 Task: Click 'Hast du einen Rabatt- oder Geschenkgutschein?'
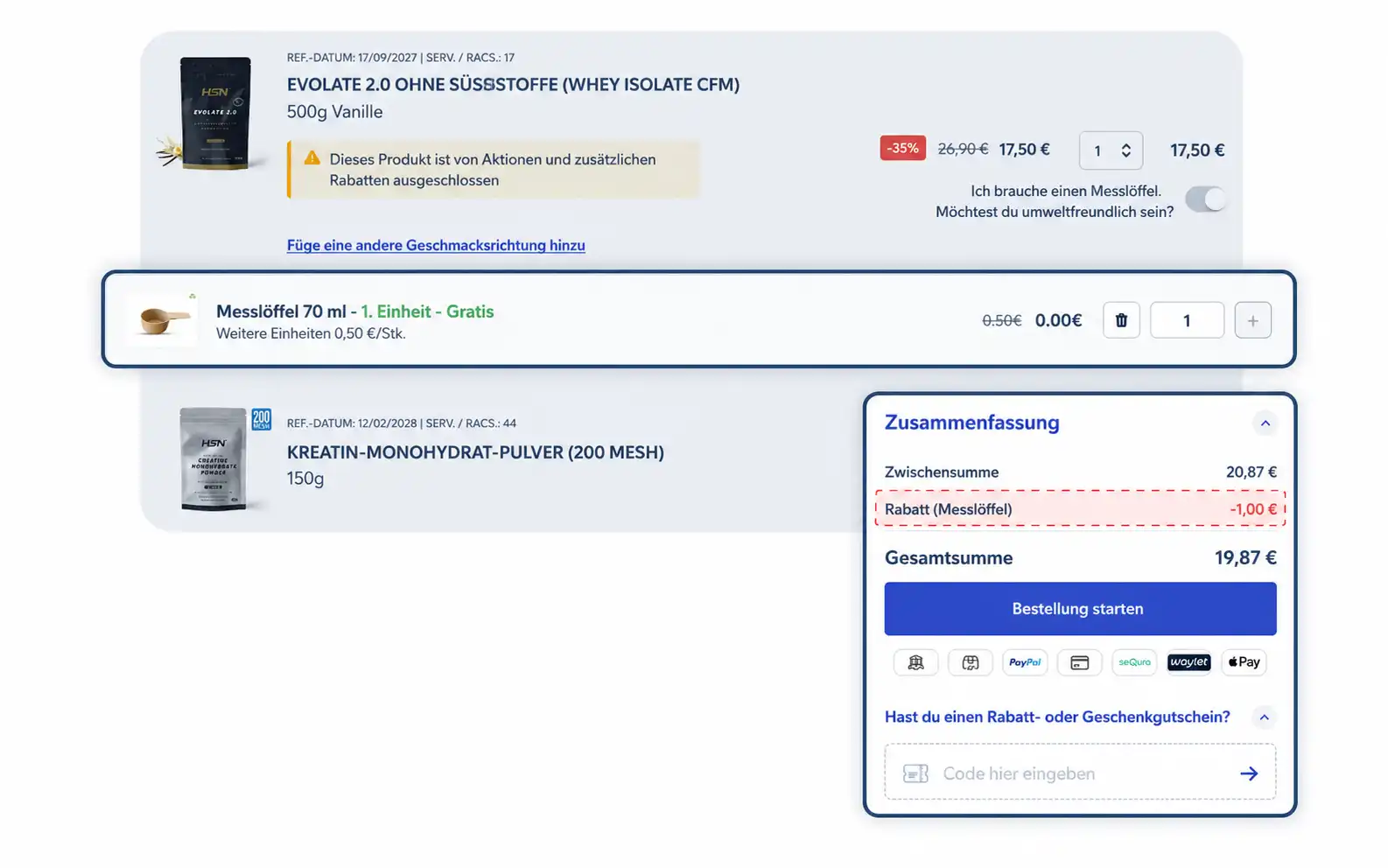click(x=1057, y=717)
